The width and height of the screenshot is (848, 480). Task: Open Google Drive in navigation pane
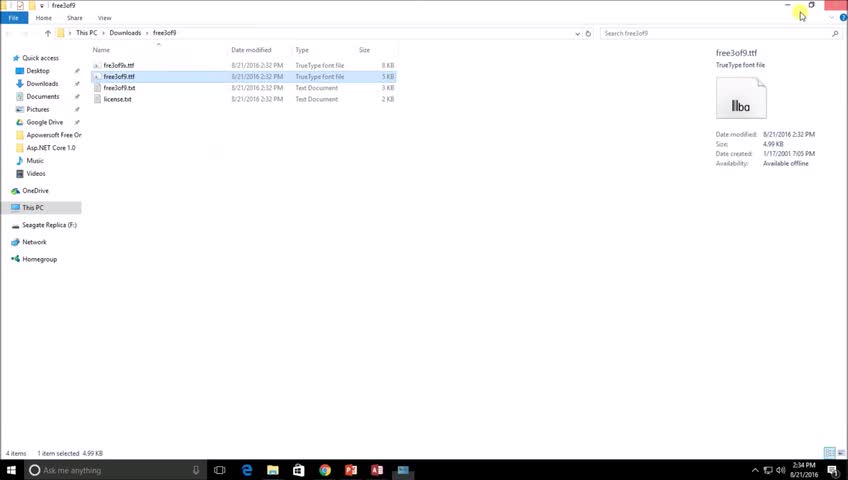coord(44,123)
